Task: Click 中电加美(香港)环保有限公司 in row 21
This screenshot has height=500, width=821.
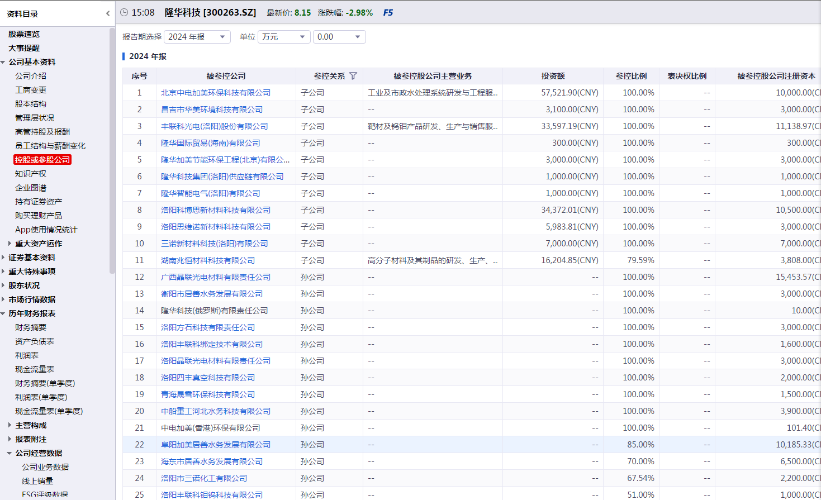Action: tap(210, 428)
